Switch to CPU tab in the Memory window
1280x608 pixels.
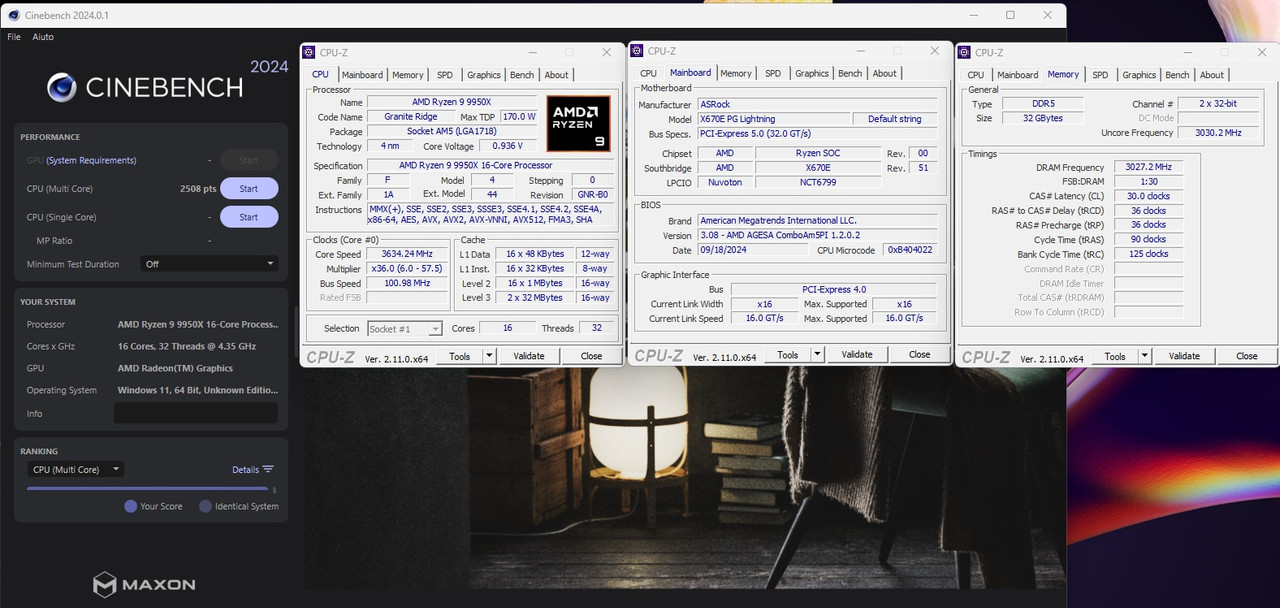[975, 75]
